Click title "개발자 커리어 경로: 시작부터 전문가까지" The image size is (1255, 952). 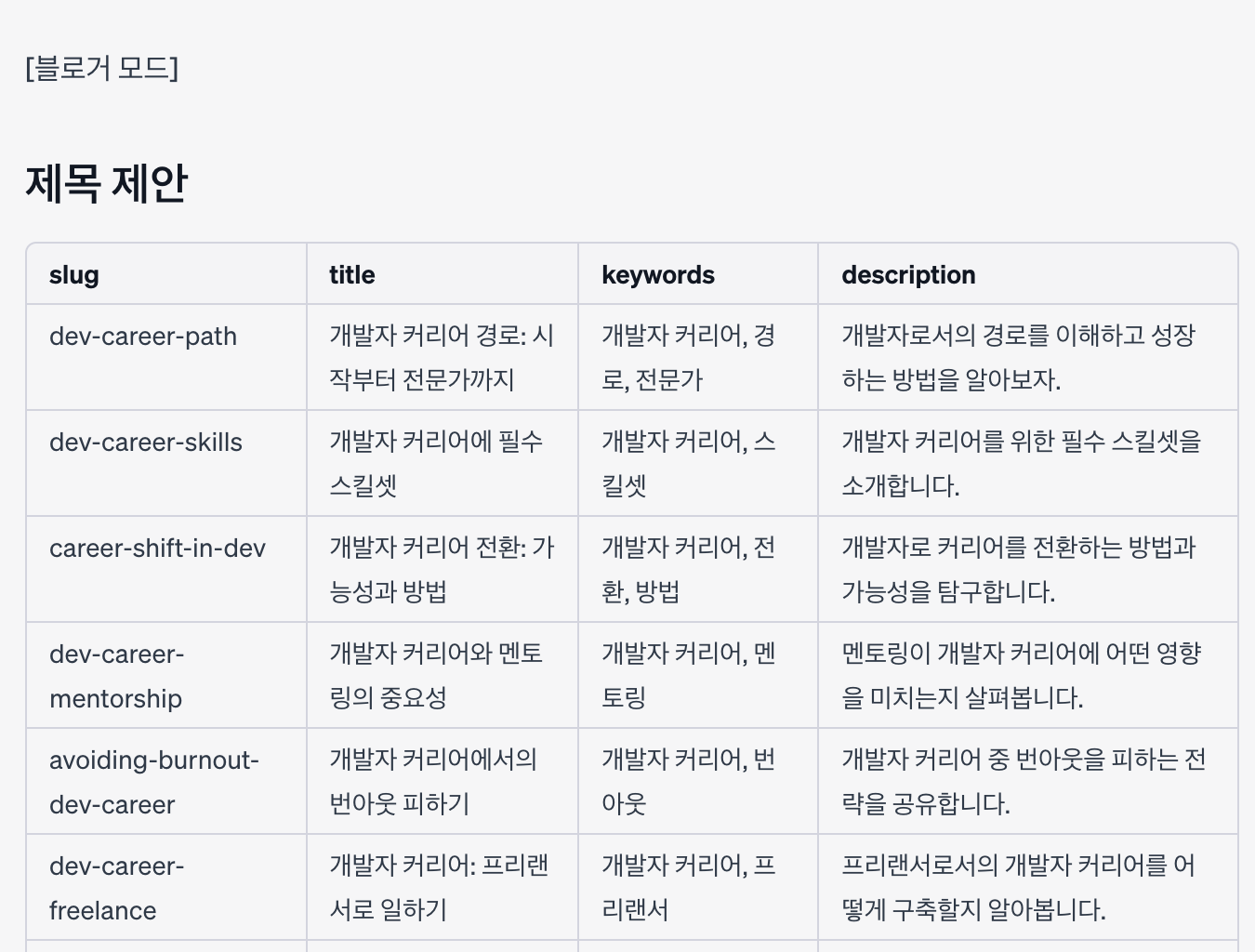point(441,358)
